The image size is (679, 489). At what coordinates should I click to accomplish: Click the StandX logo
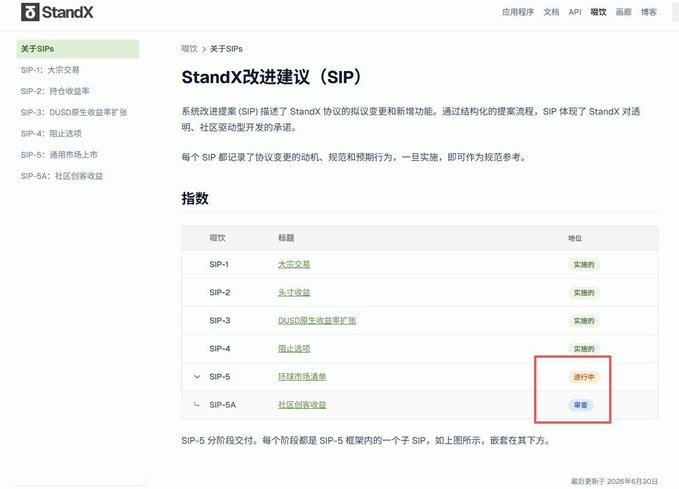pos(57,12)
